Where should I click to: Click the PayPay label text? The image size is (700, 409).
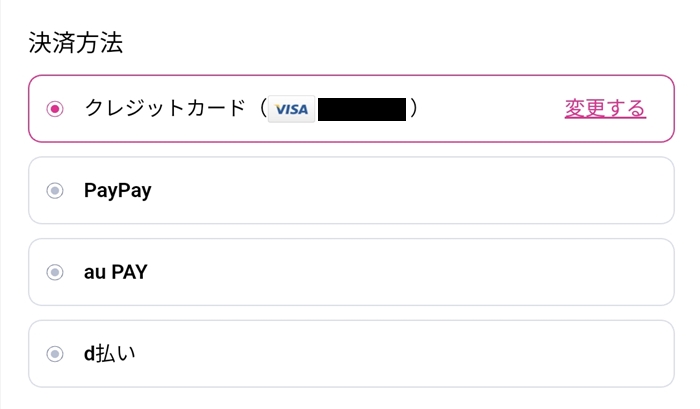click(x=118, y=190)
